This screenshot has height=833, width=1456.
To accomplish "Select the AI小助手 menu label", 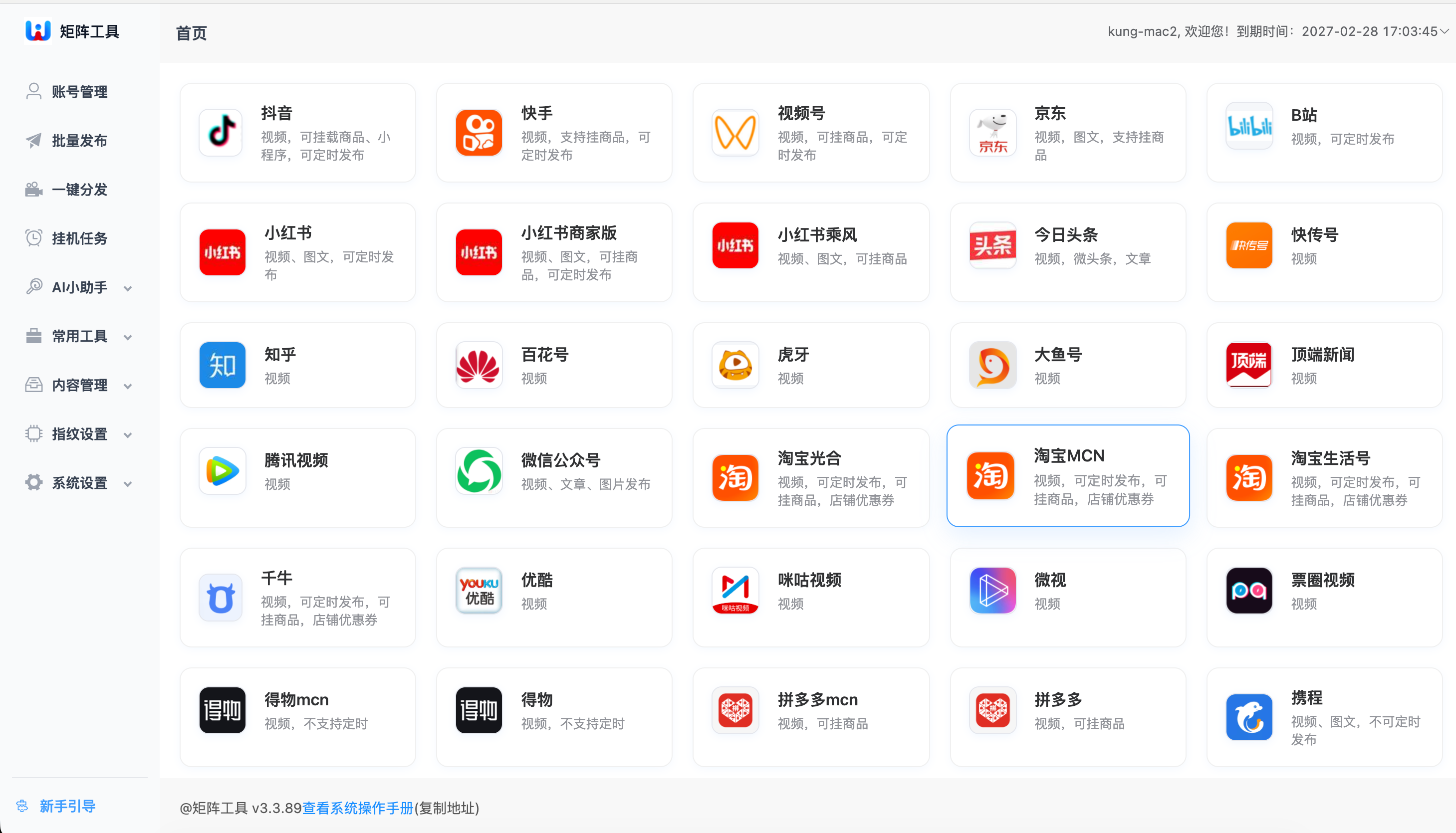I will coord(79,287).
